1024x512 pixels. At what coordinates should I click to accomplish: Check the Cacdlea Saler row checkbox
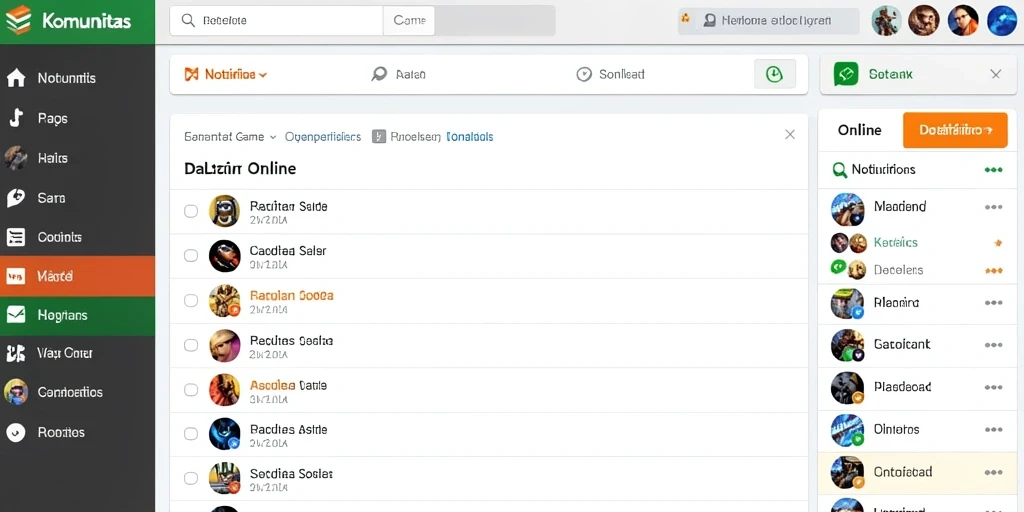pyautogui.click(x=191, y=255)
